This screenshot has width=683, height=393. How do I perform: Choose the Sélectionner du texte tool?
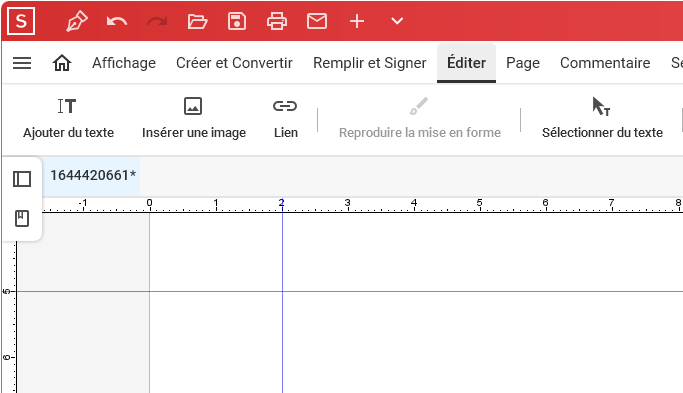[602, 119]
